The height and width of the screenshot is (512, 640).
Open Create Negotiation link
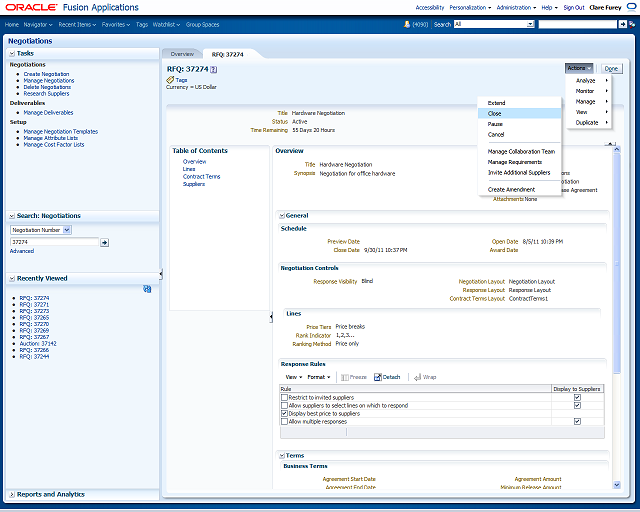46,74
